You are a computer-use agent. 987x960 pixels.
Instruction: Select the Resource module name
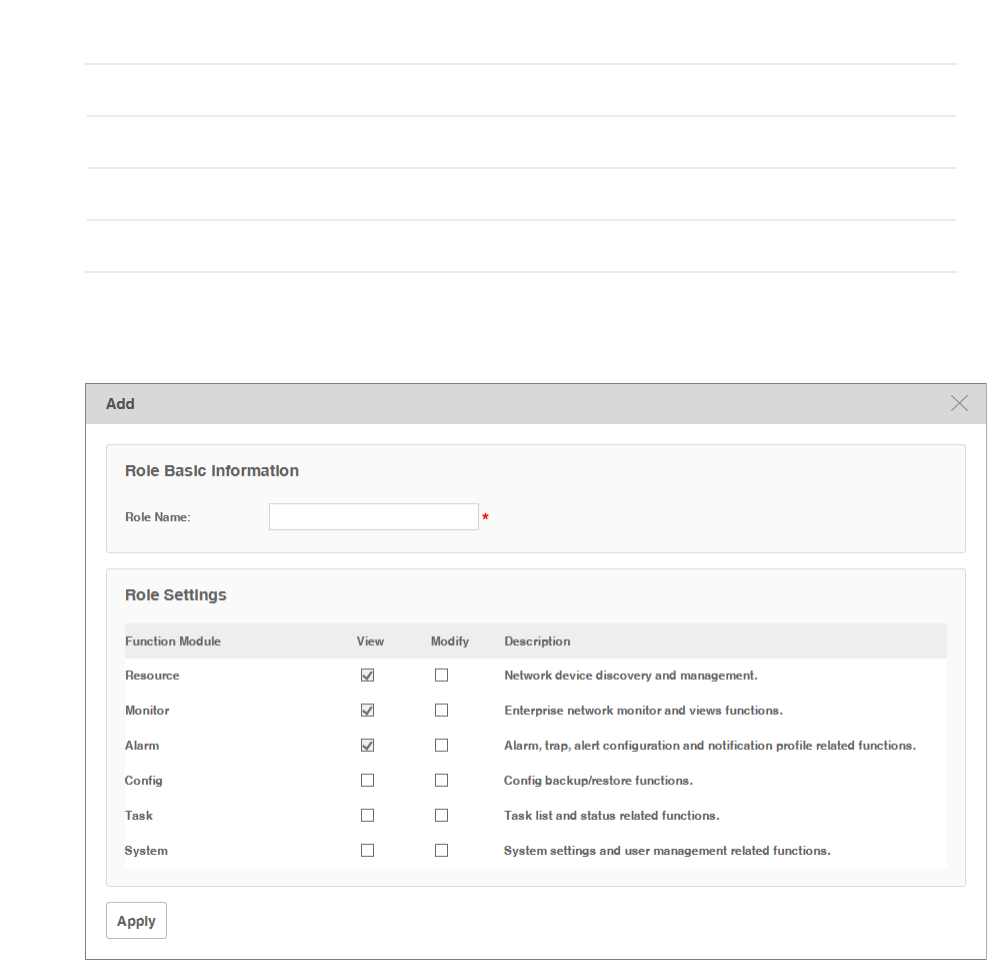point(152,675)
